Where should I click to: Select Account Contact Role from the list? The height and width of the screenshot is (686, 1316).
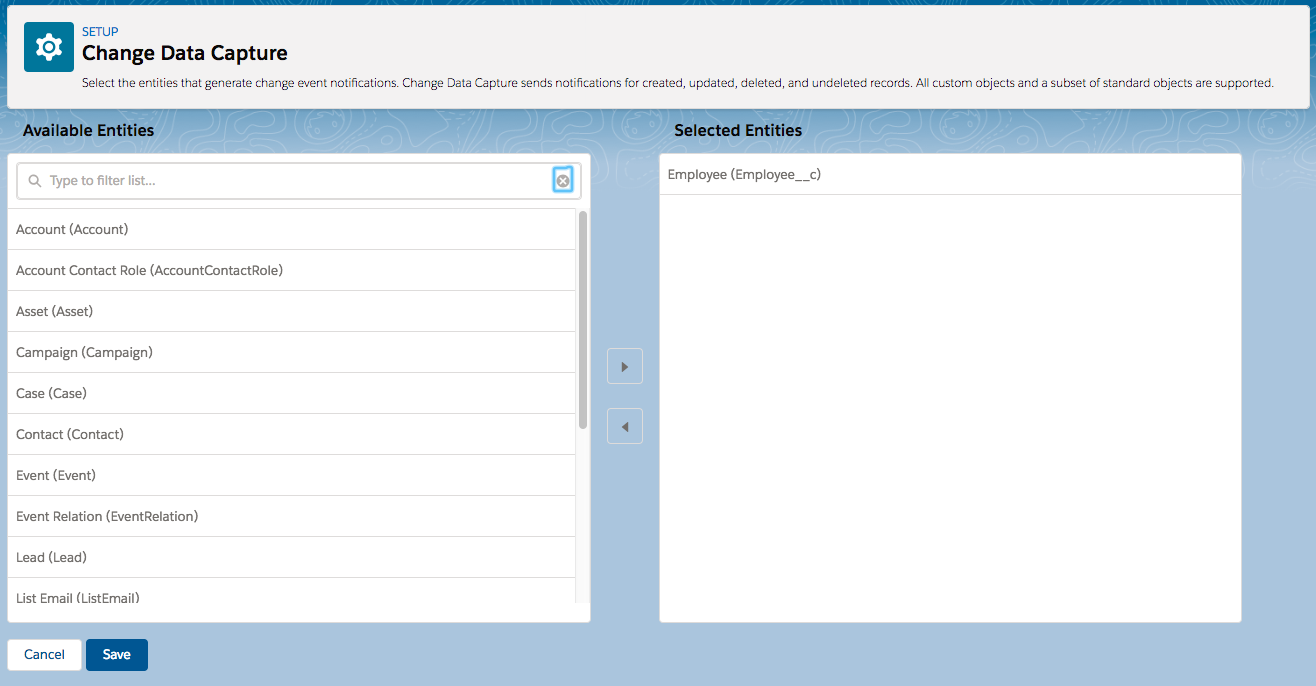tap(149, 270)
